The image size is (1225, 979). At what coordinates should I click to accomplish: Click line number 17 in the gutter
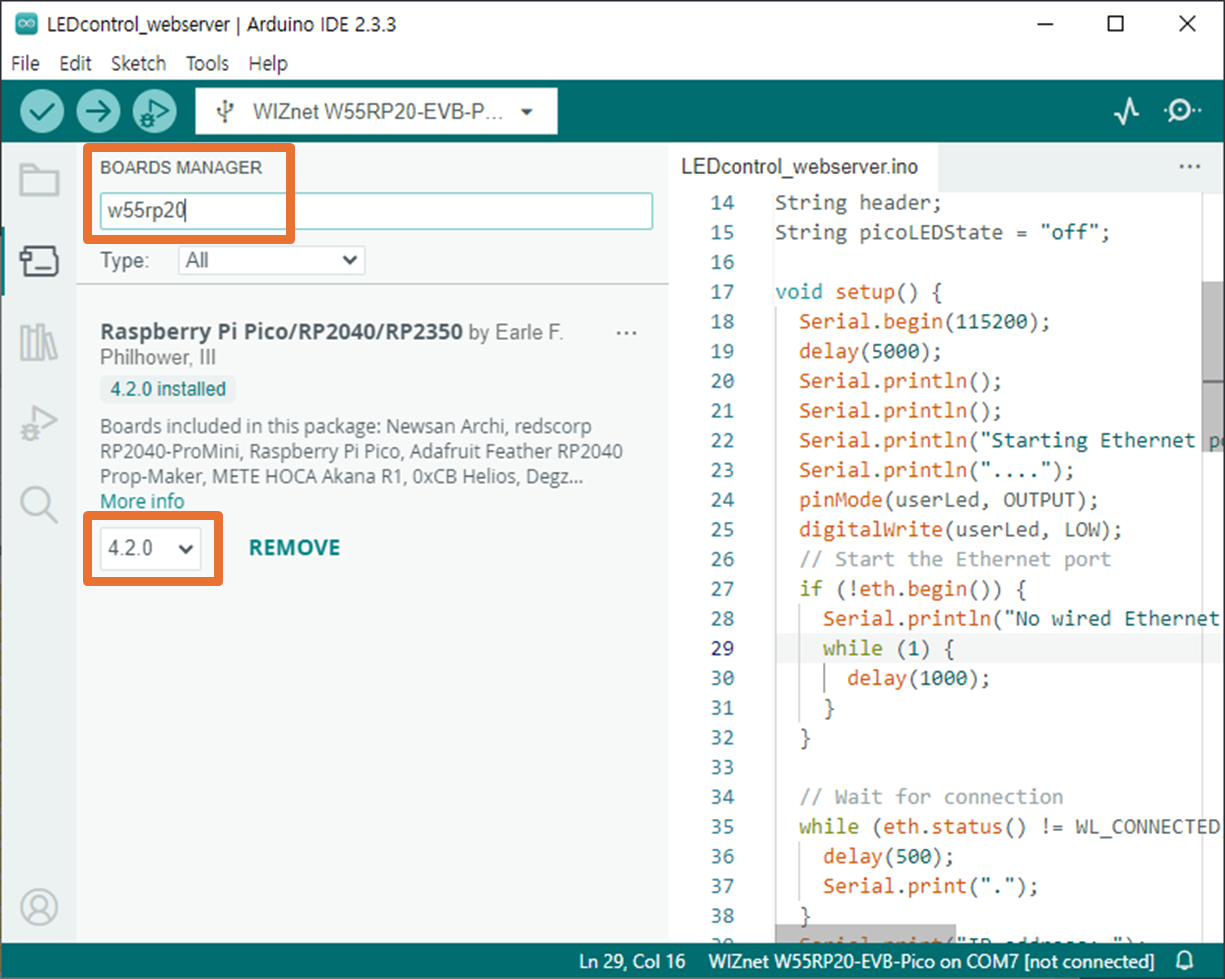pyautogui.click(x=722, y=292)
